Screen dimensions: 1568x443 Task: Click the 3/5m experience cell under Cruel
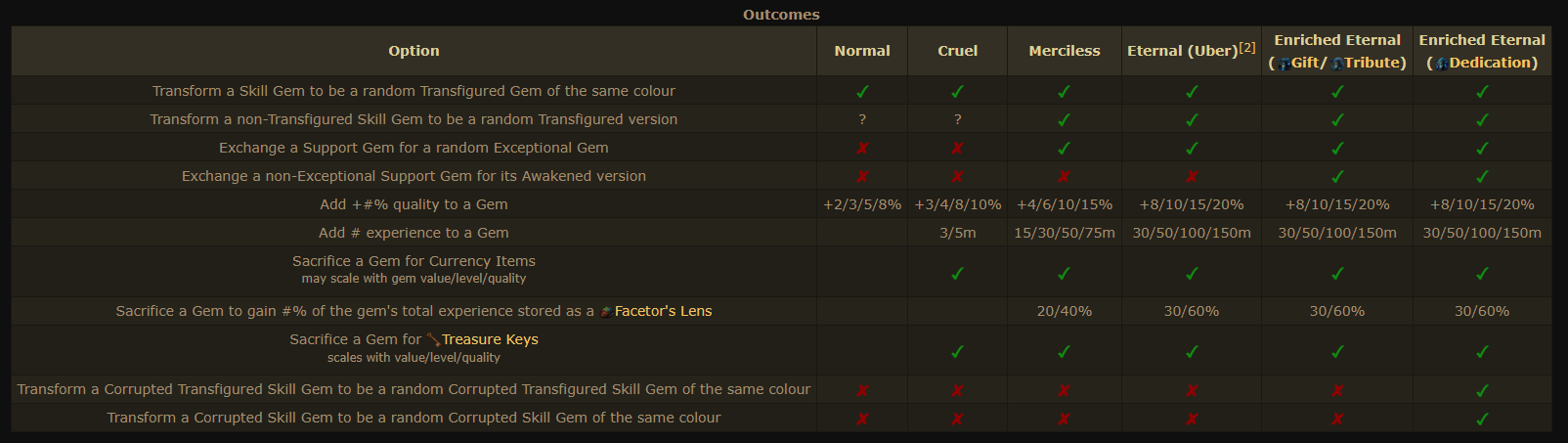click(x=957, y=233)
